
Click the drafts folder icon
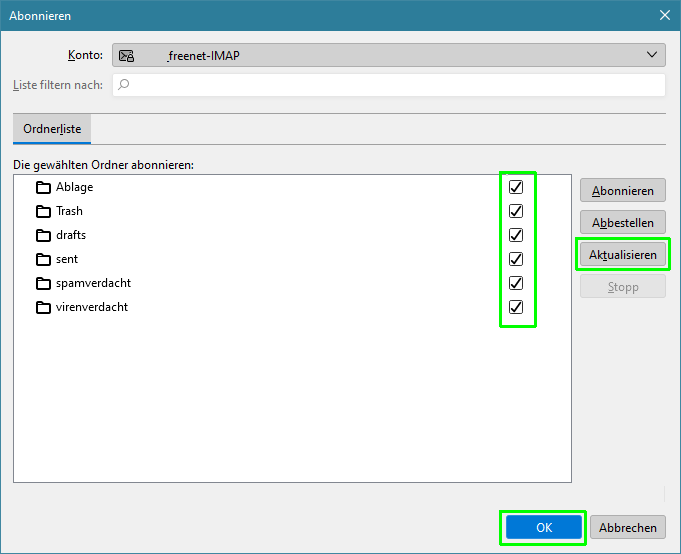click(x=43, y=235)
